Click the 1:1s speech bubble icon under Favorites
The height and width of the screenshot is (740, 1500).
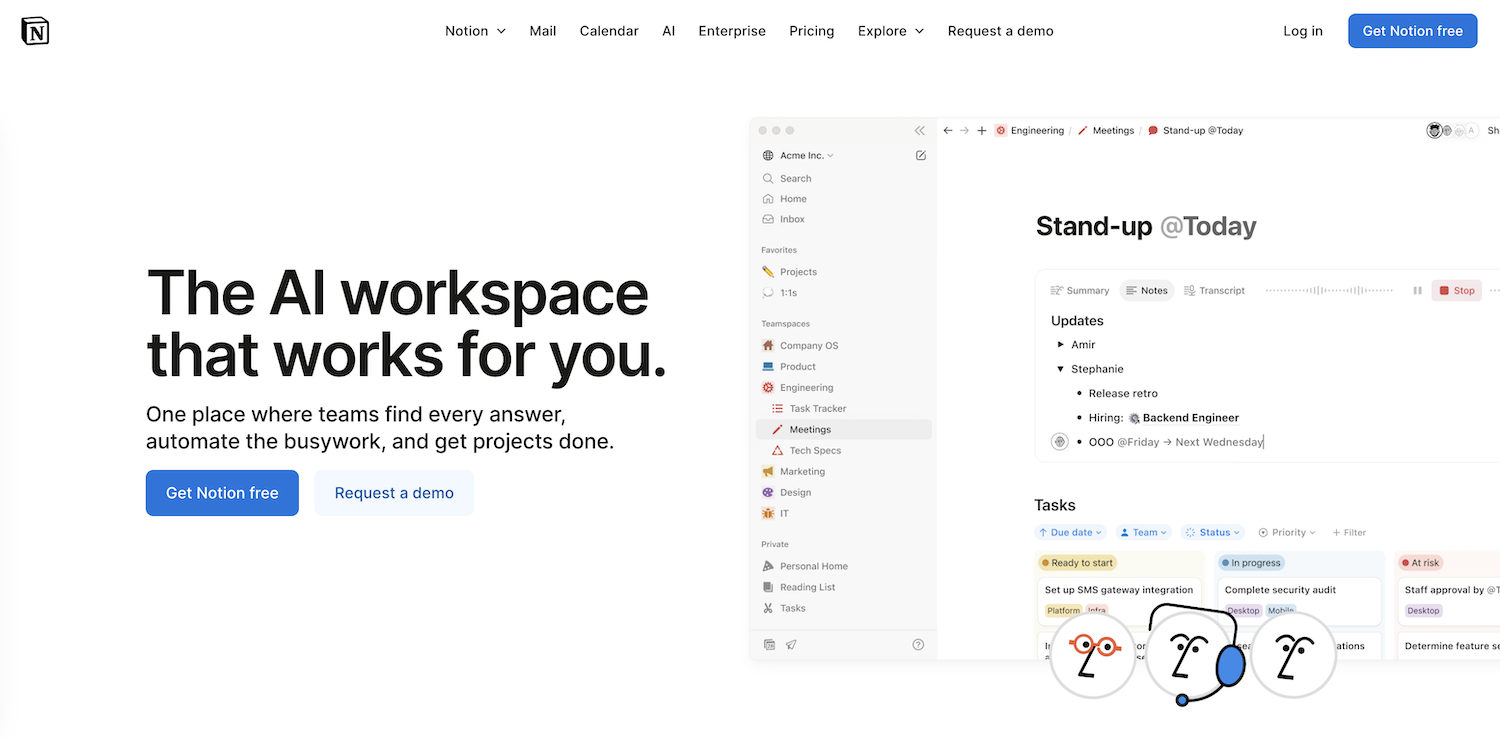[768, 293]
